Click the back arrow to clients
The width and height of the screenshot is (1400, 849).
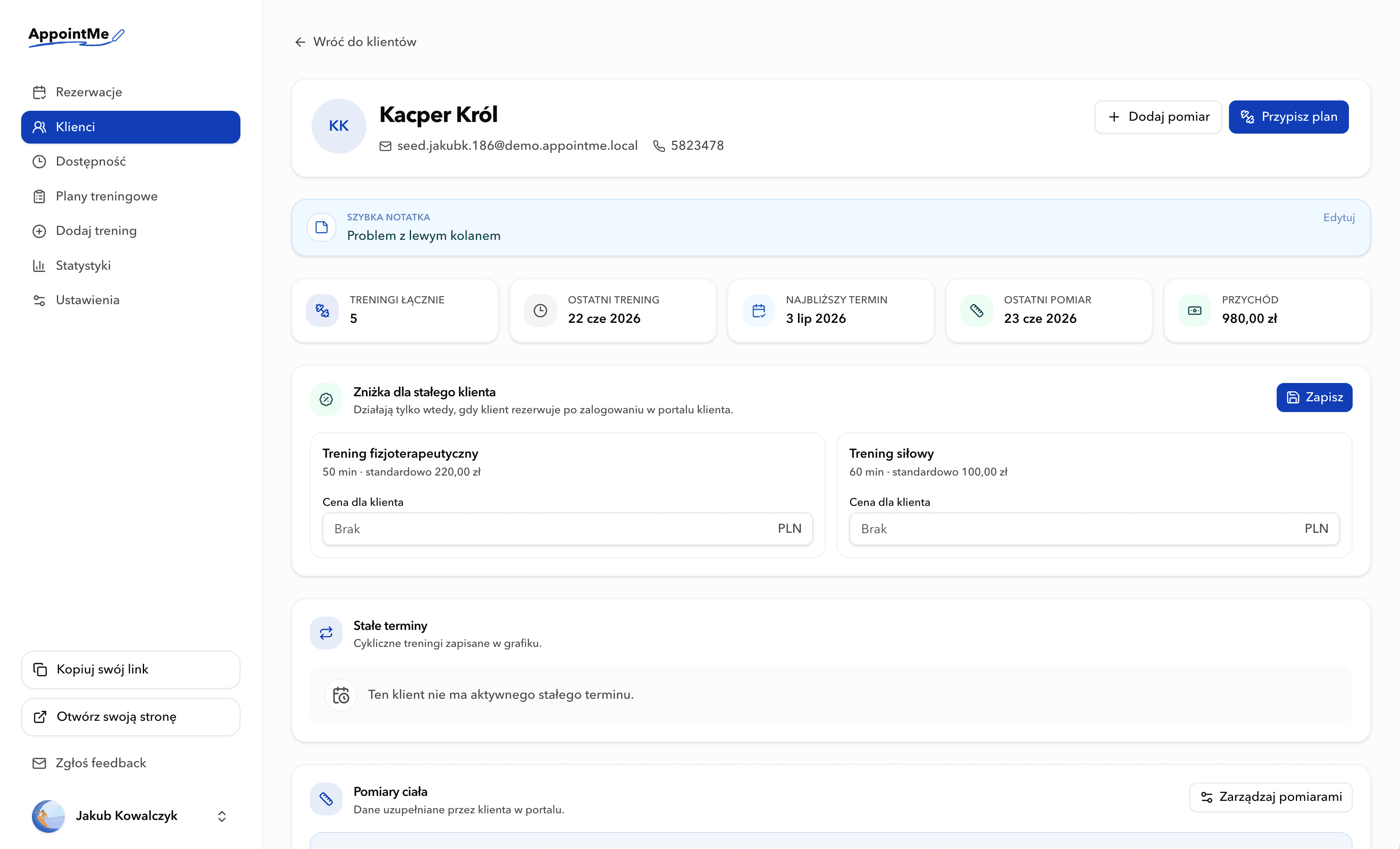click(300, 42)
